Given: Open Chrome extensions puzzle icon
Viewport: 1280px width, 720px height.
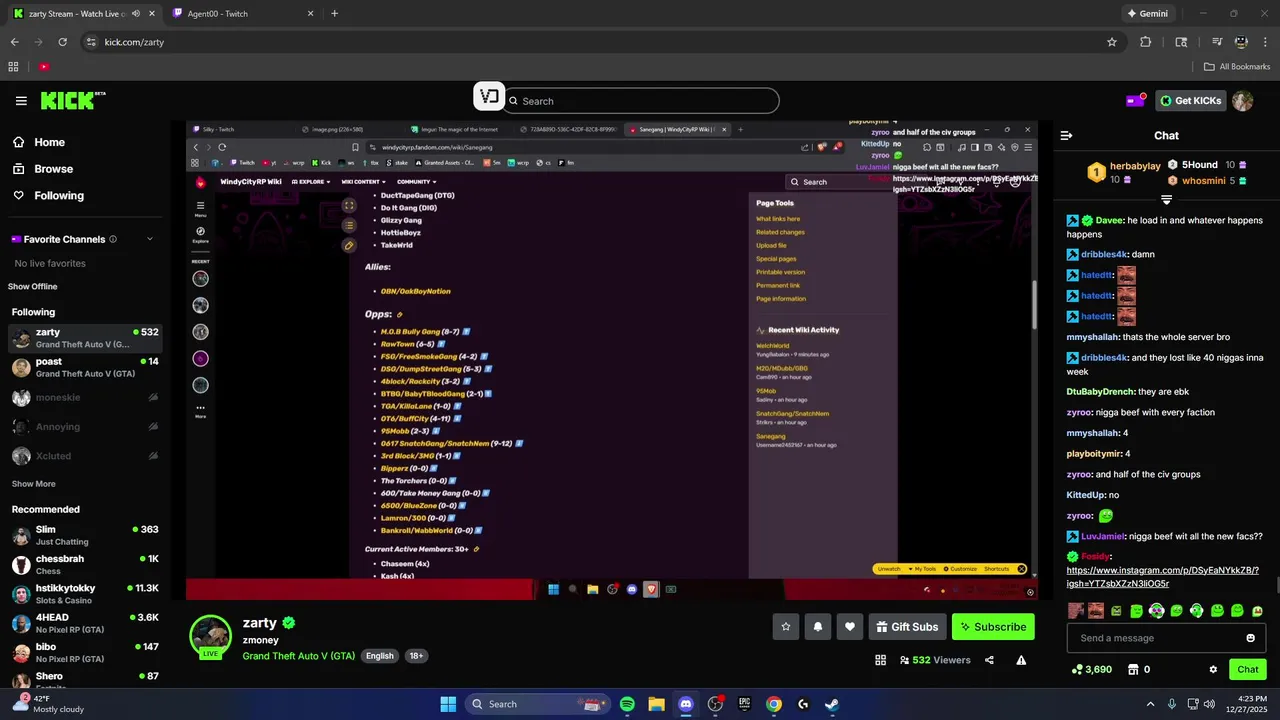Looking at the screenshot, I should coord(1146,42).
